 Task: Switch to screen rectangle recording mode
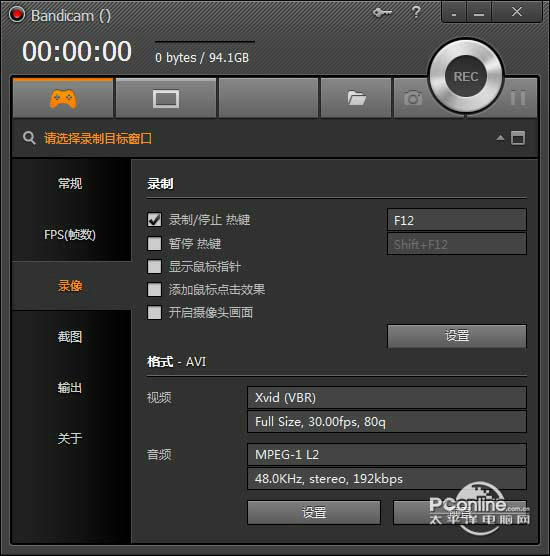pyautogui.click(x=166, y=98)
